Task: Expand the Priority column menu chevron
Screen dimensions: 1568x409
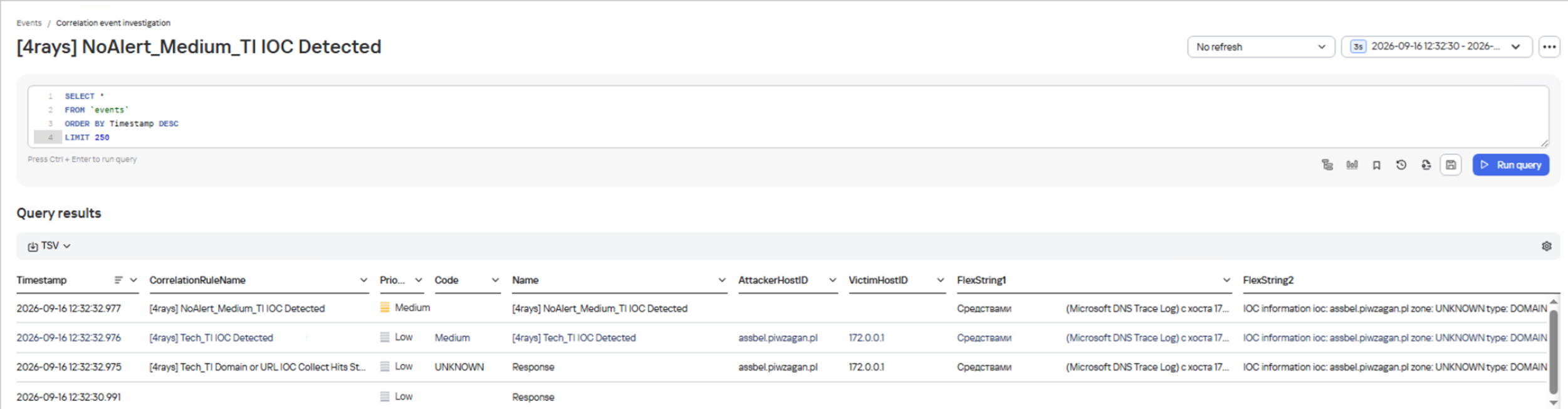Action: [419, 280]
